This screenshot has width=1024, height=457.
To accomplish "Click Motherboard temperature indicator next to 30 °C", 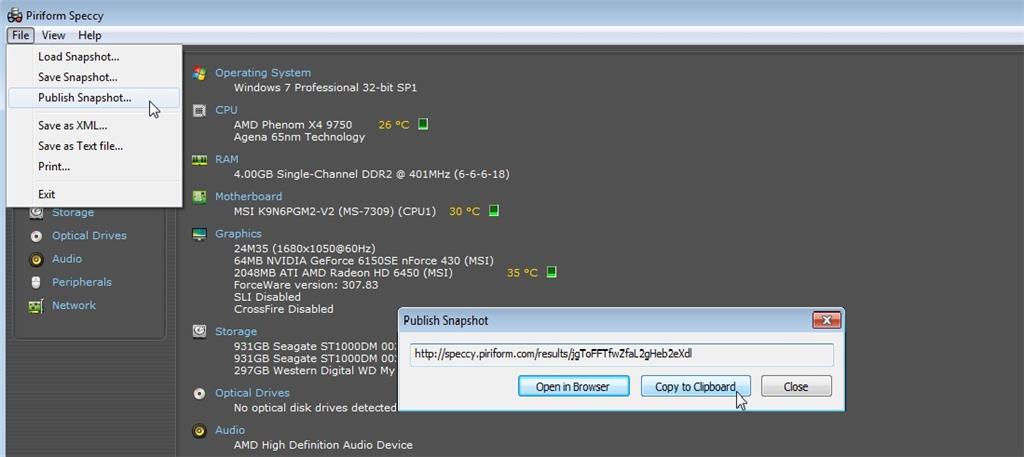I will [x=494, y=211].
